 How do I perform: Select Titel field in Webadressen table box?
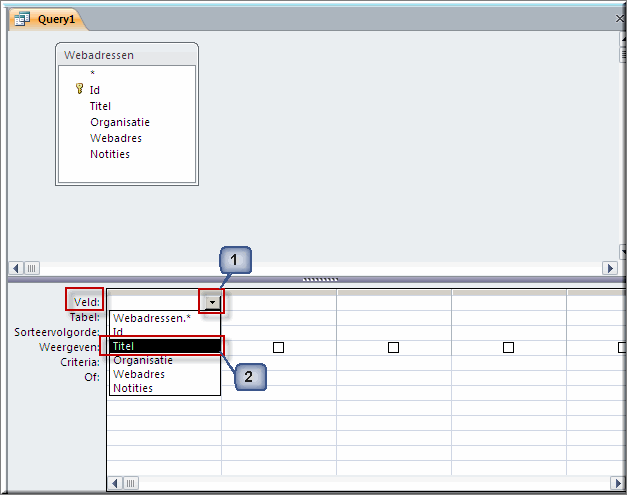click(x=100, y=106)
